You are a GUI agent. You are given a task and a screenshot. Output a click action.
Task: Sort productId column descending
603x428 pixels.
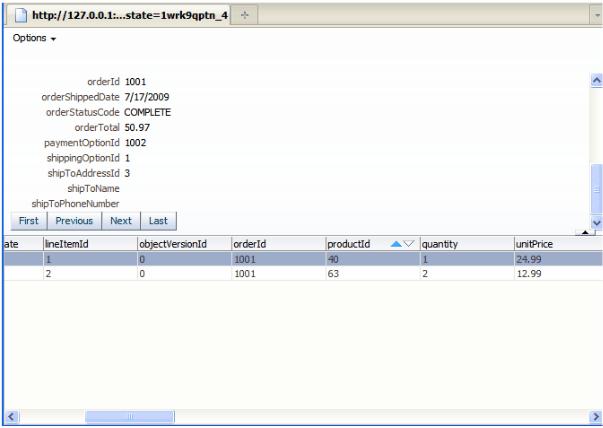coord(408,244)
